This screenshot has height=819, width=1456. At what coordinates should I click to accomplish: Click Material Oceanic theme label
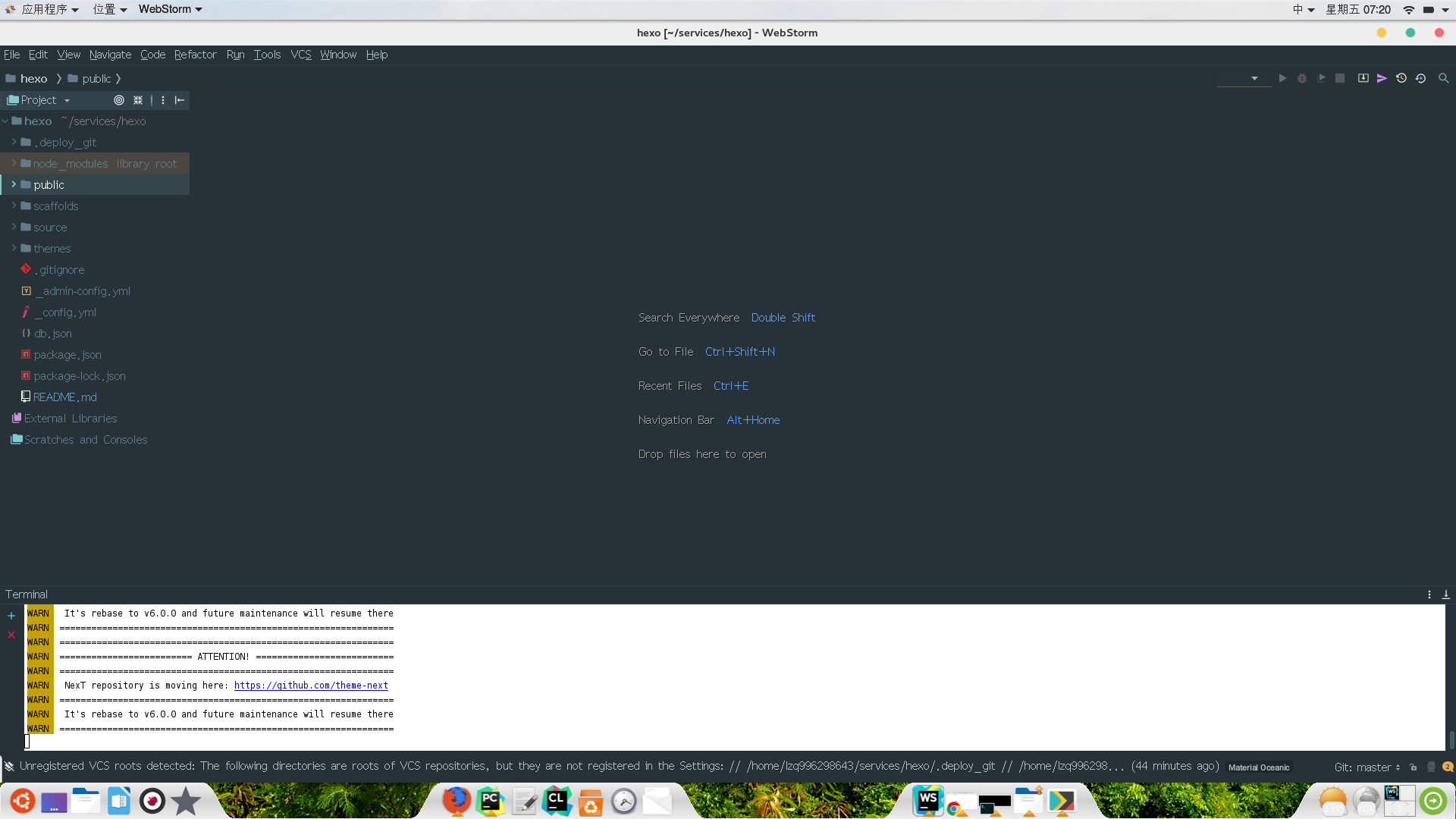tap(1258, 767)
